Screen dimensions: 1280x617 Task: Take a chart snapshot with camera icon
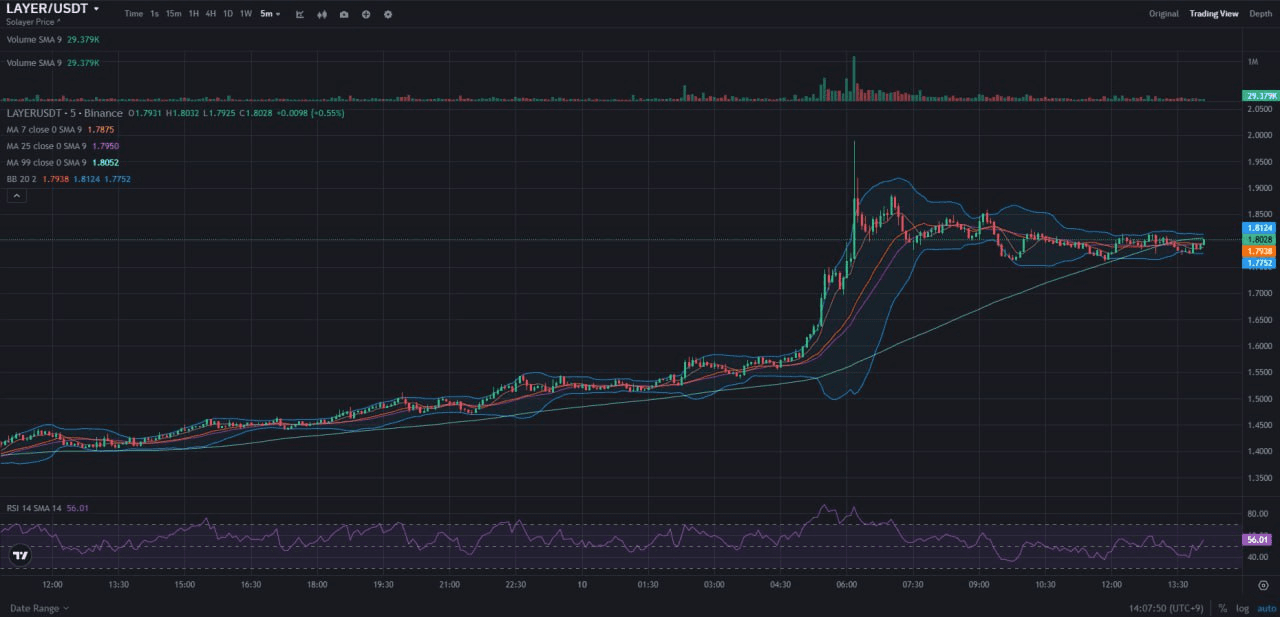tap(344, 14)
